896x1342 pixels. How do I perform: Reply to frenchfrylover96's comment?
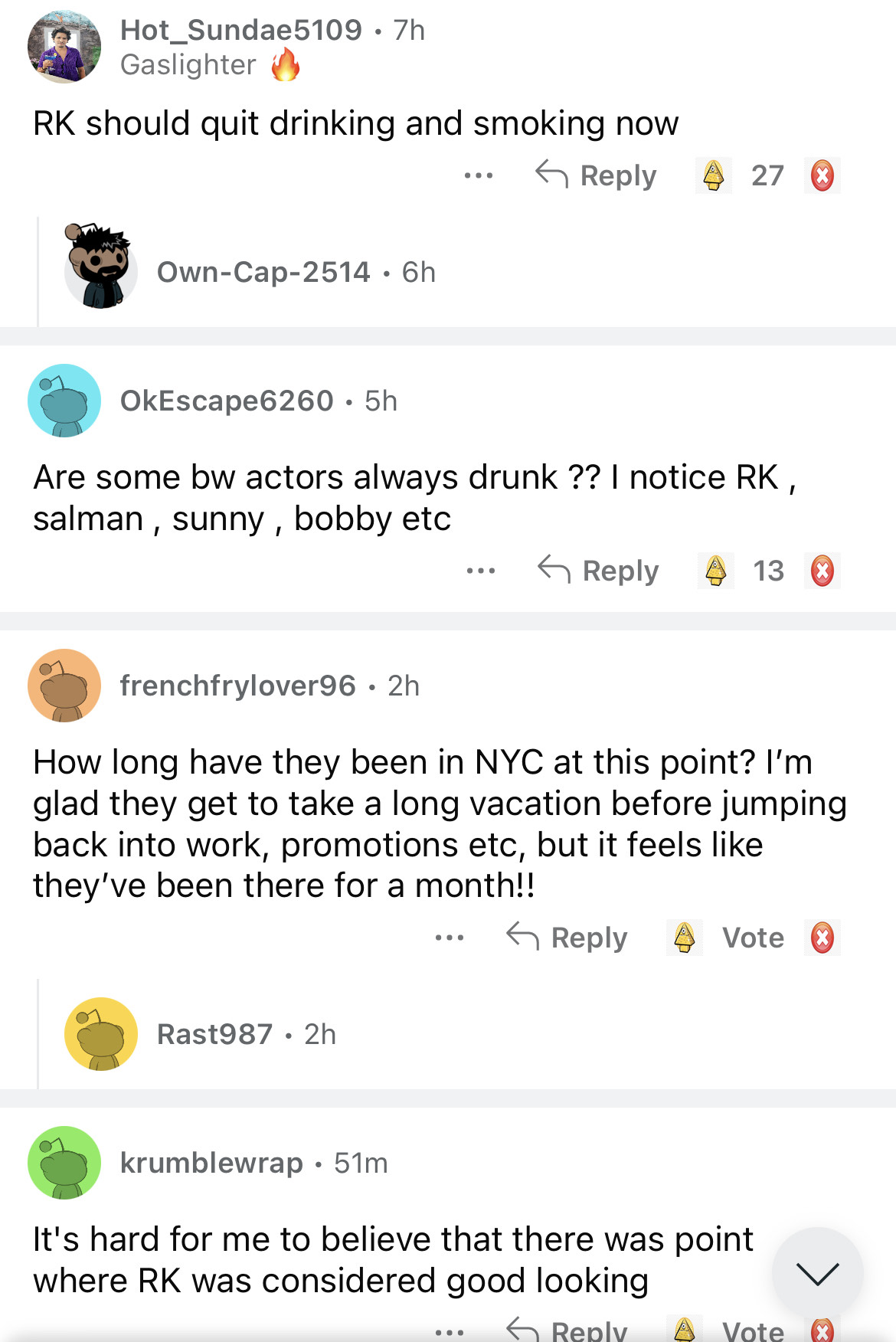point(567,938)
